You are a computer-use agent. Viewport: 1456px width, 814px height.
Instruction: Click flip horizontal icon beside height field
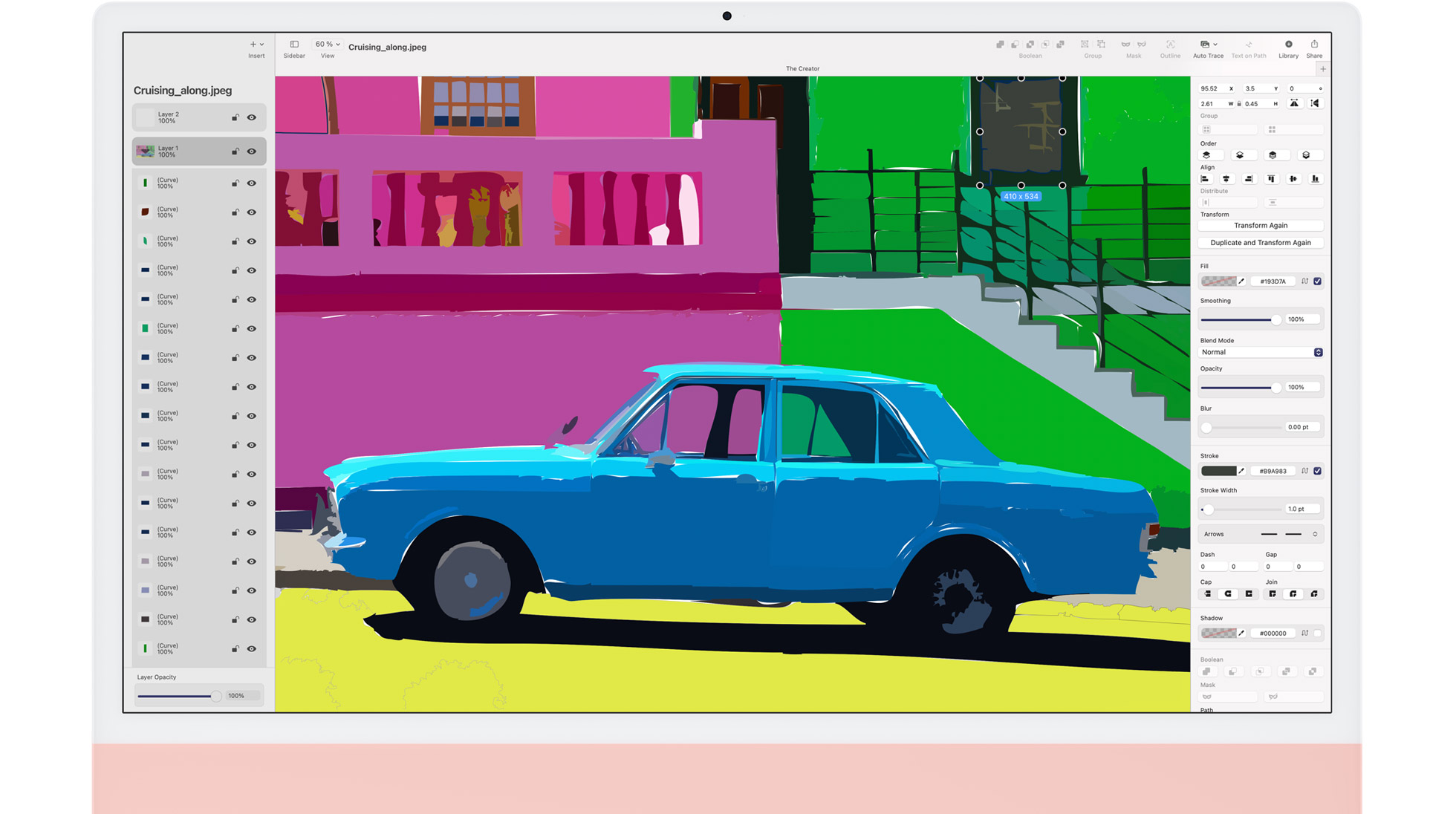[1294, 103]
